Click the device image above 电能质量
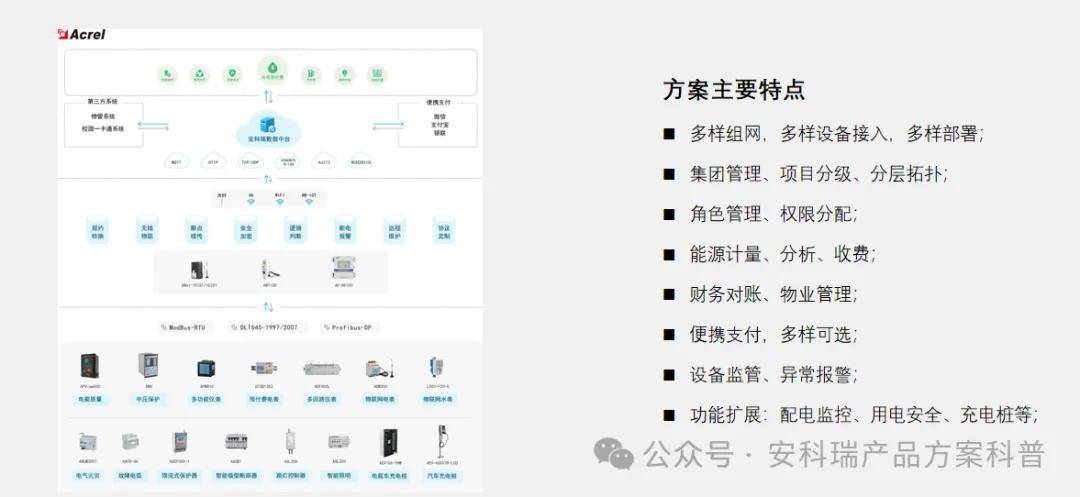The height and width of the screenshot is (497, 1080). 90,366
